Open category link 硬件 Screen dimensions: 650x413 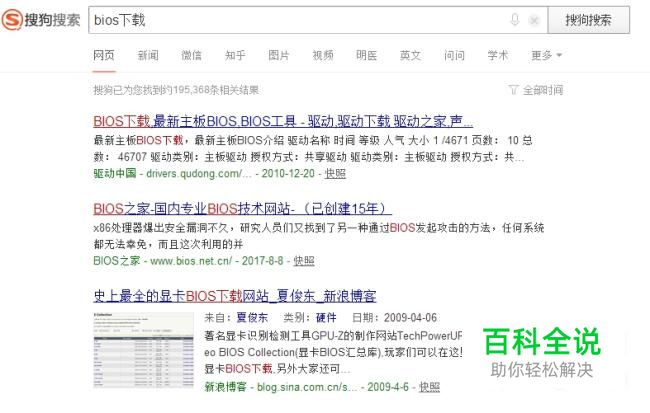tap(326, 318)
